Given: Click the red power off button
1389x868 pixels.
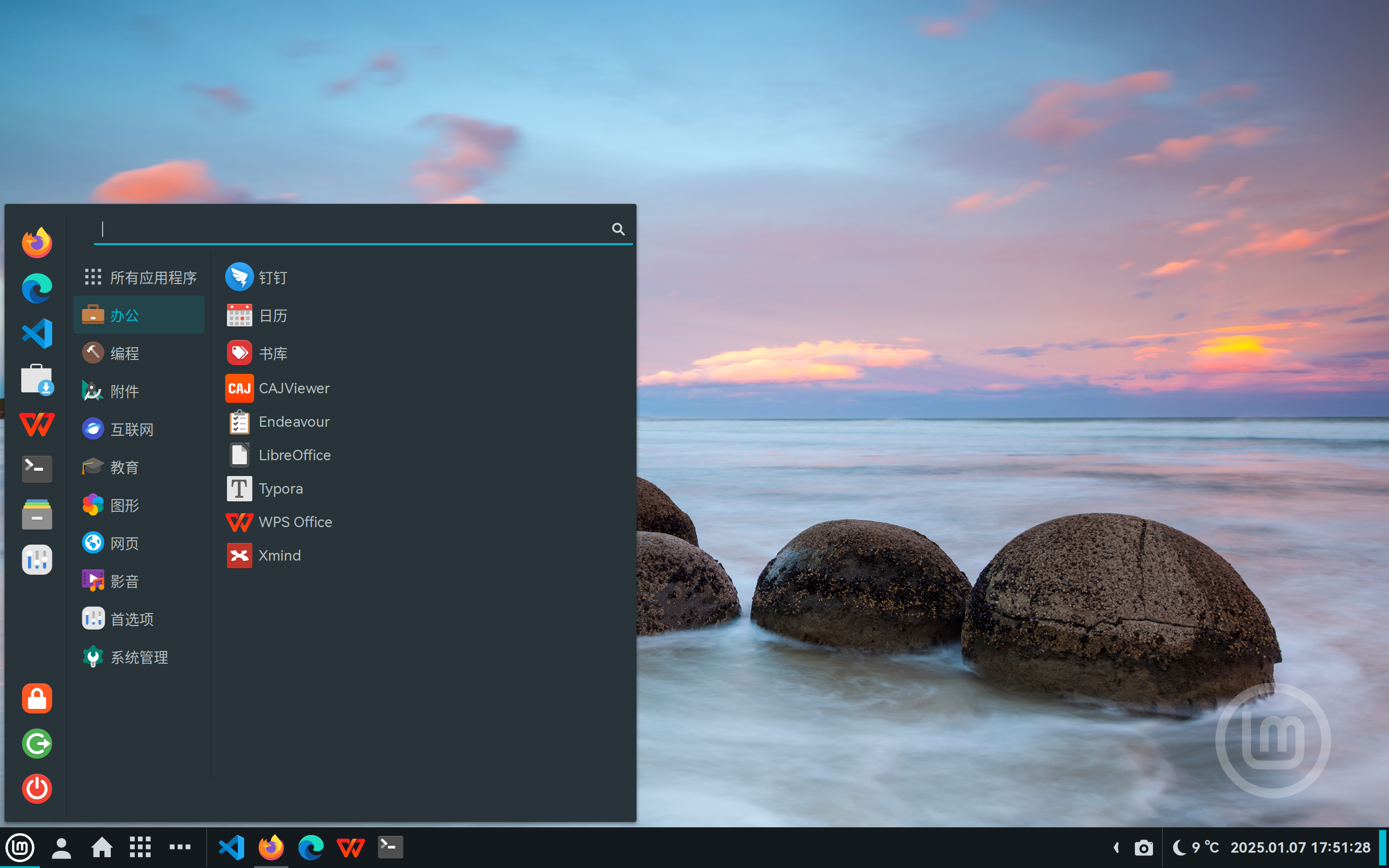Looking at the screenshot, I should point(37,789).
